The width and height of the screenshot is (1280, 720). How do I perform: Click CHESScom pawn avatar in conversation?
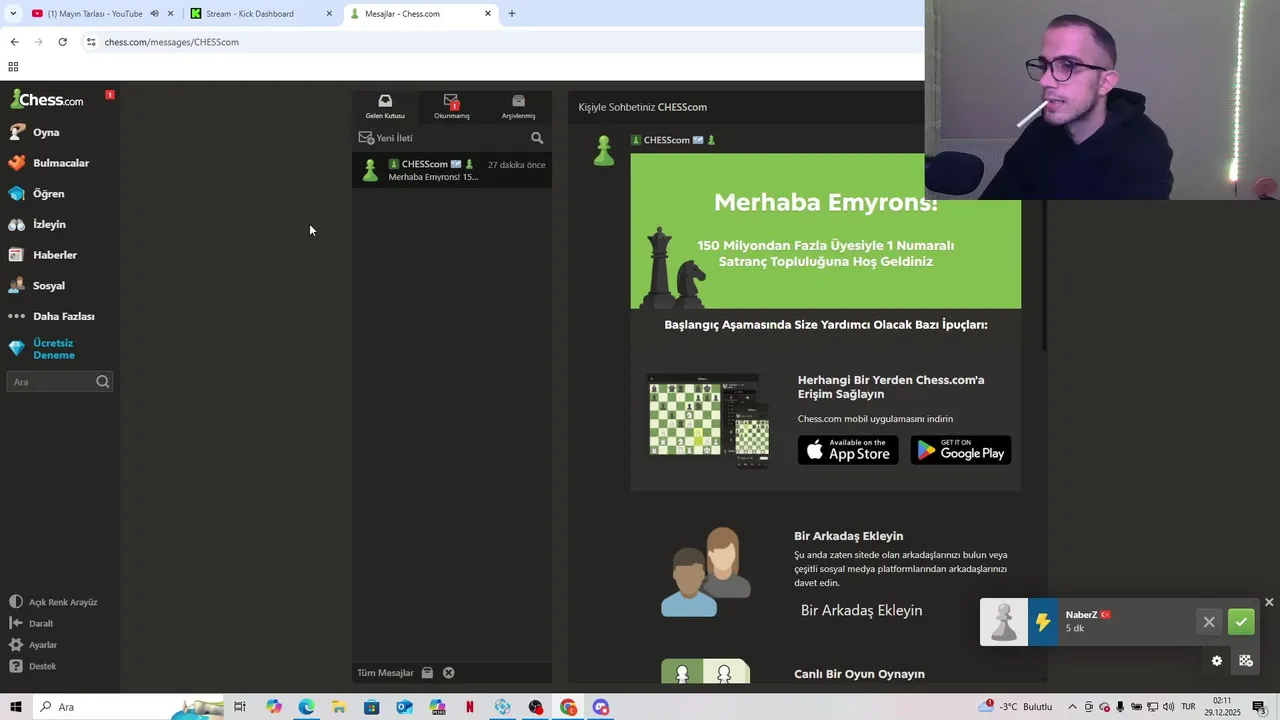[x=604, y=151]
